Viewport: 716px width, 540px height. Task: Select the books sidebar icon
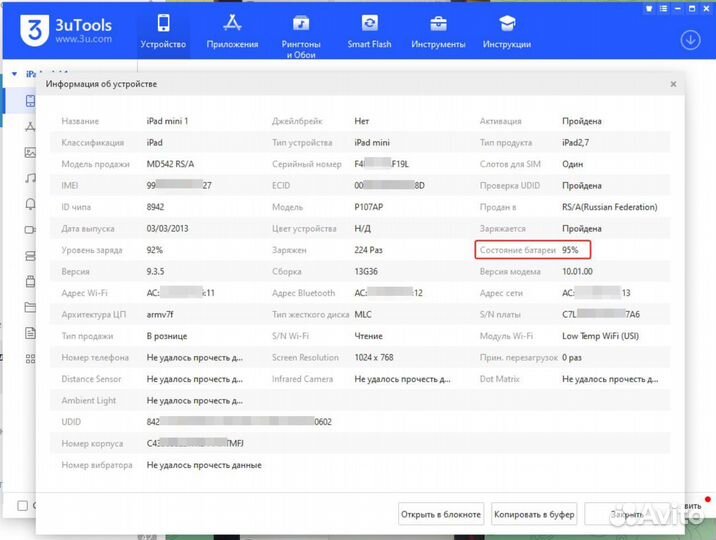tap(30, 256)
